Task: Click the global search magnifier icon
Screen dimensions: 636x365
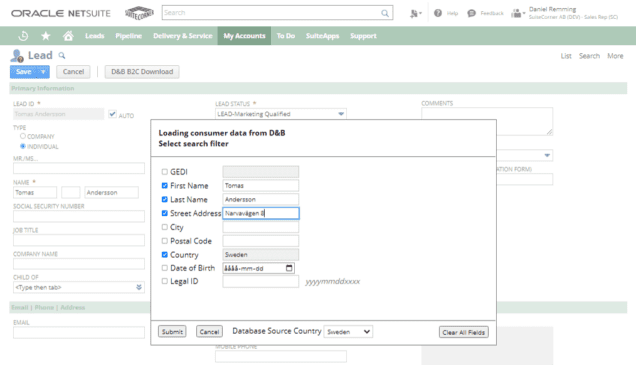Action: (x=385, y=13)
